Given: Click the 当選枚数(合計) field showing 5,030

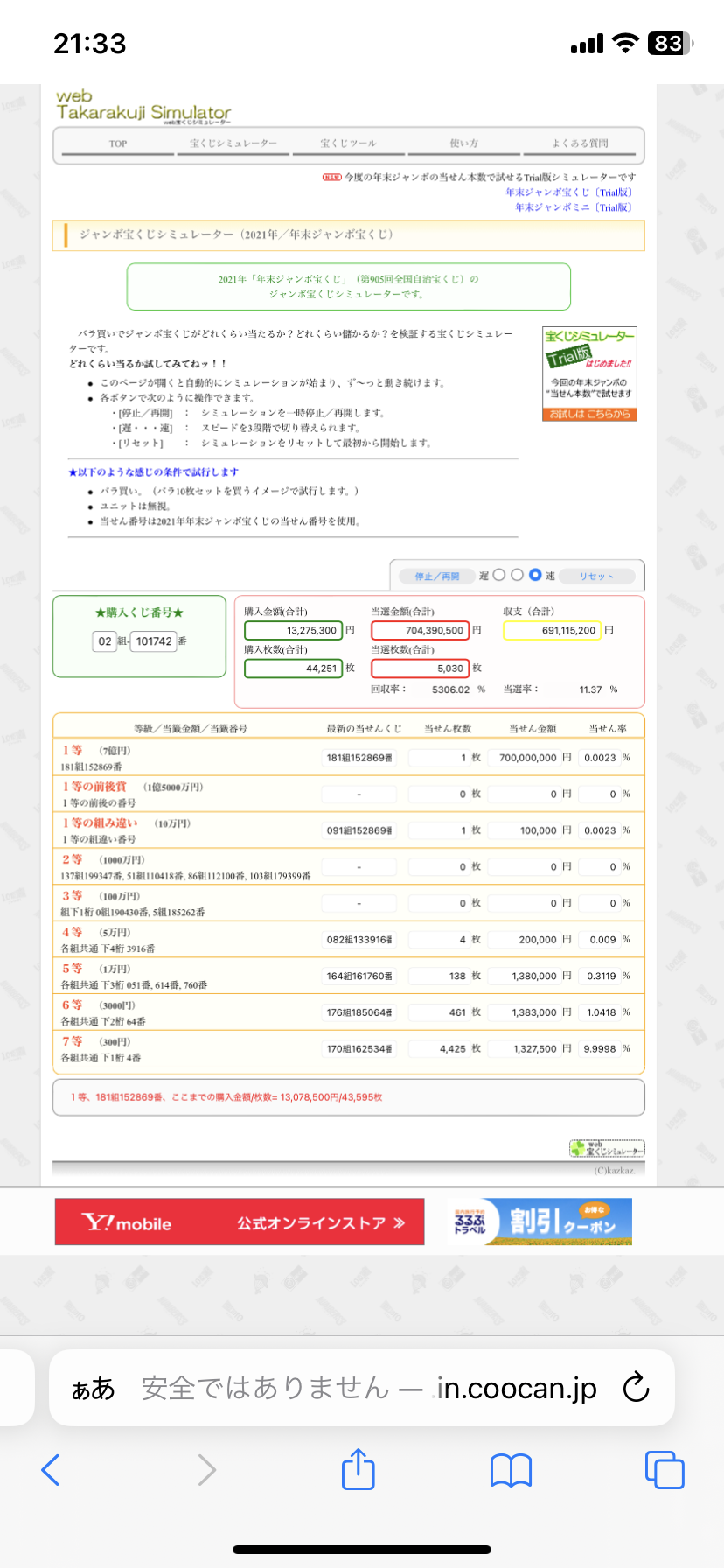Looking at the screenshot, I should pyautogui.click(x=421, y=668).
